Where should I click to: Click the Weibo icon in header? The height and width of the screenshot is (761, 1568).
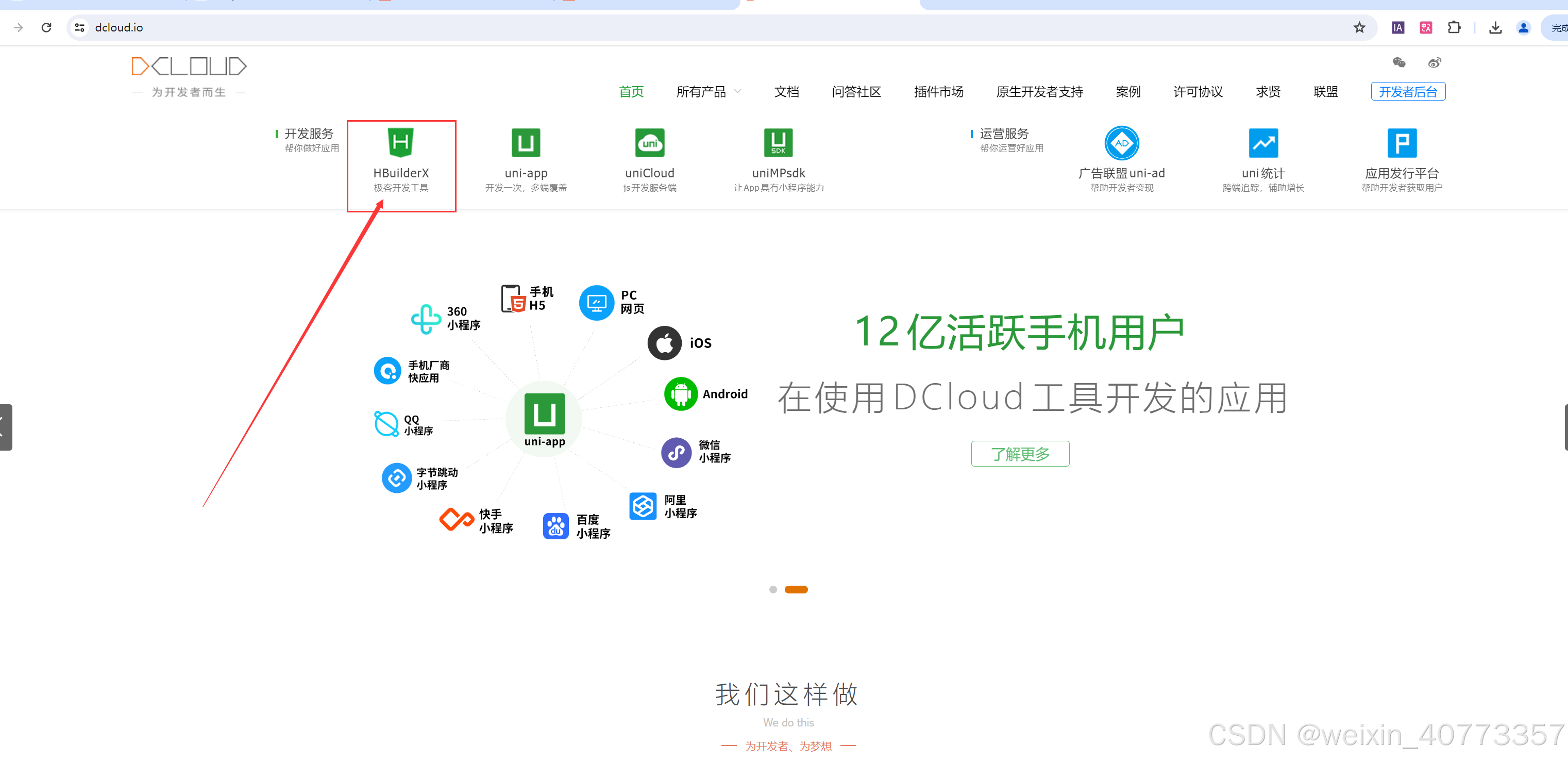tap(1434, 62)
